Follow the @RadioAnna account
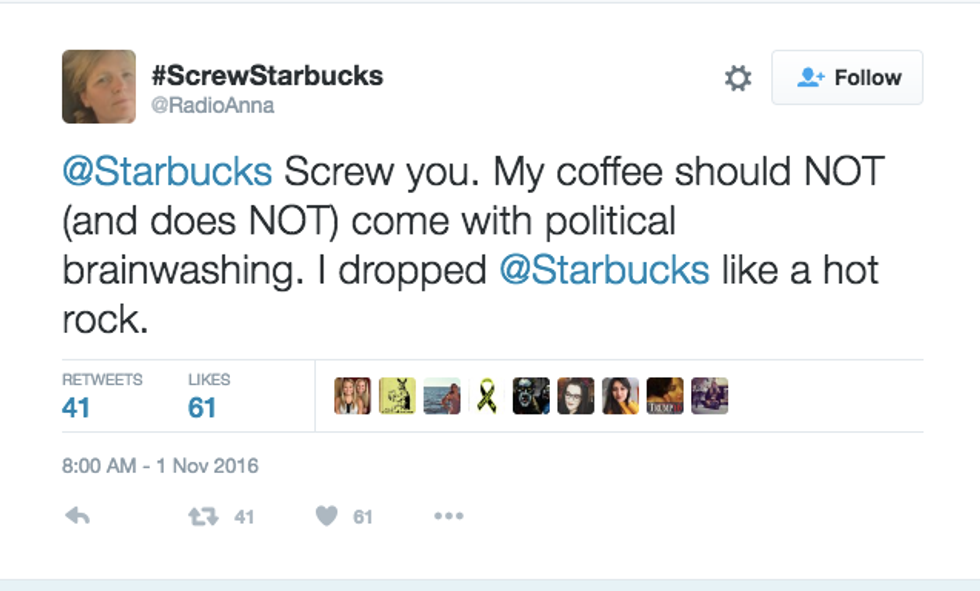Viewport: 980px width, 591px height. [x=847, y=78]
